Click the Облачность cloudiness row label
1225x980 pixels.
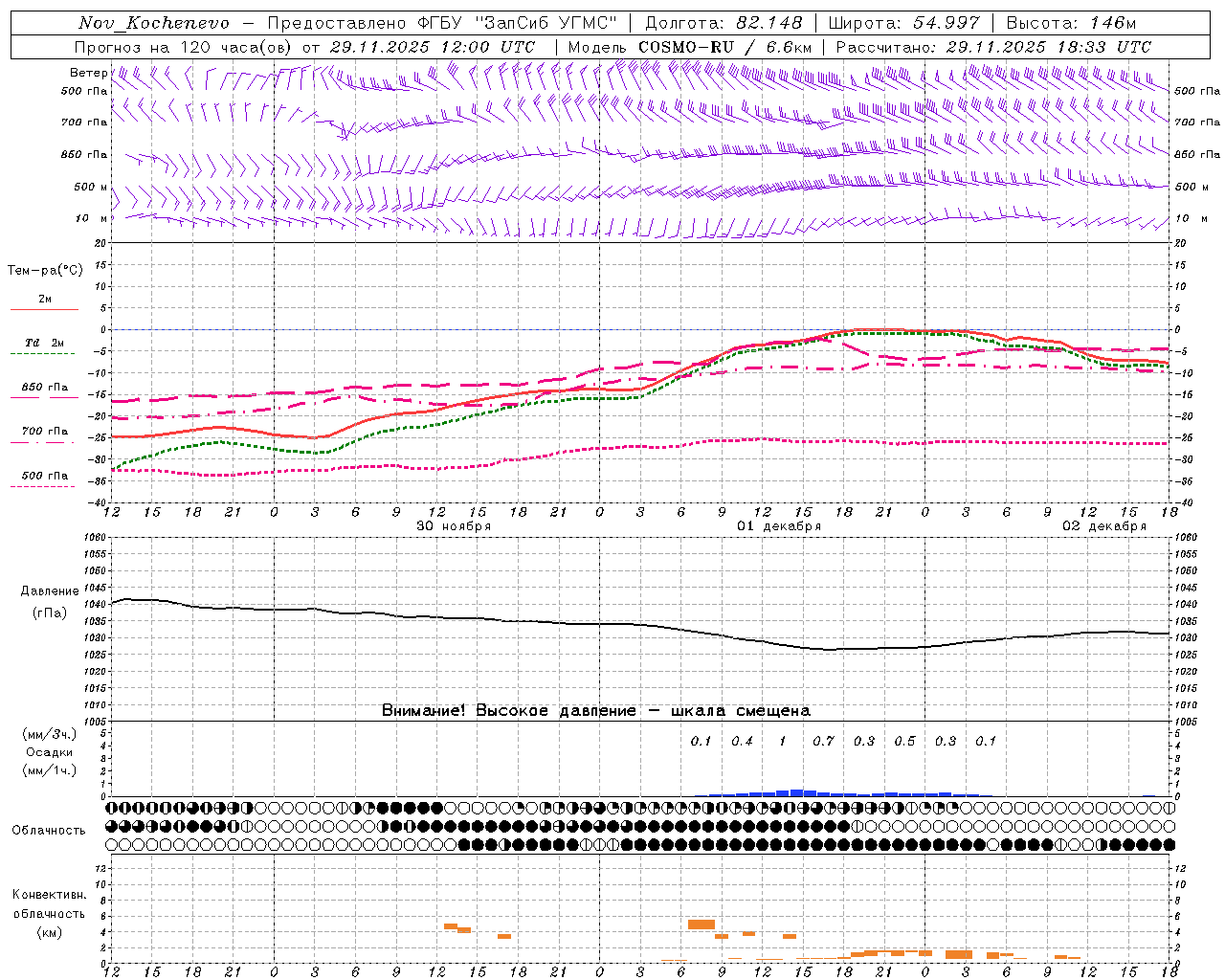pyautogui.click(x=49, y=831)
